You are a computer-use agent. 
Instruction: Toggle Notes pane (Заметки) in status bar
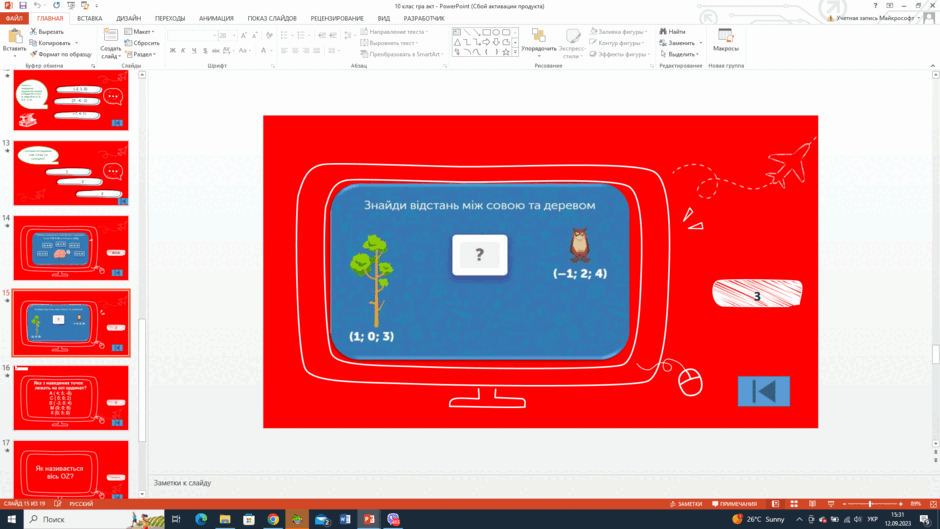(x=686, y=504)
